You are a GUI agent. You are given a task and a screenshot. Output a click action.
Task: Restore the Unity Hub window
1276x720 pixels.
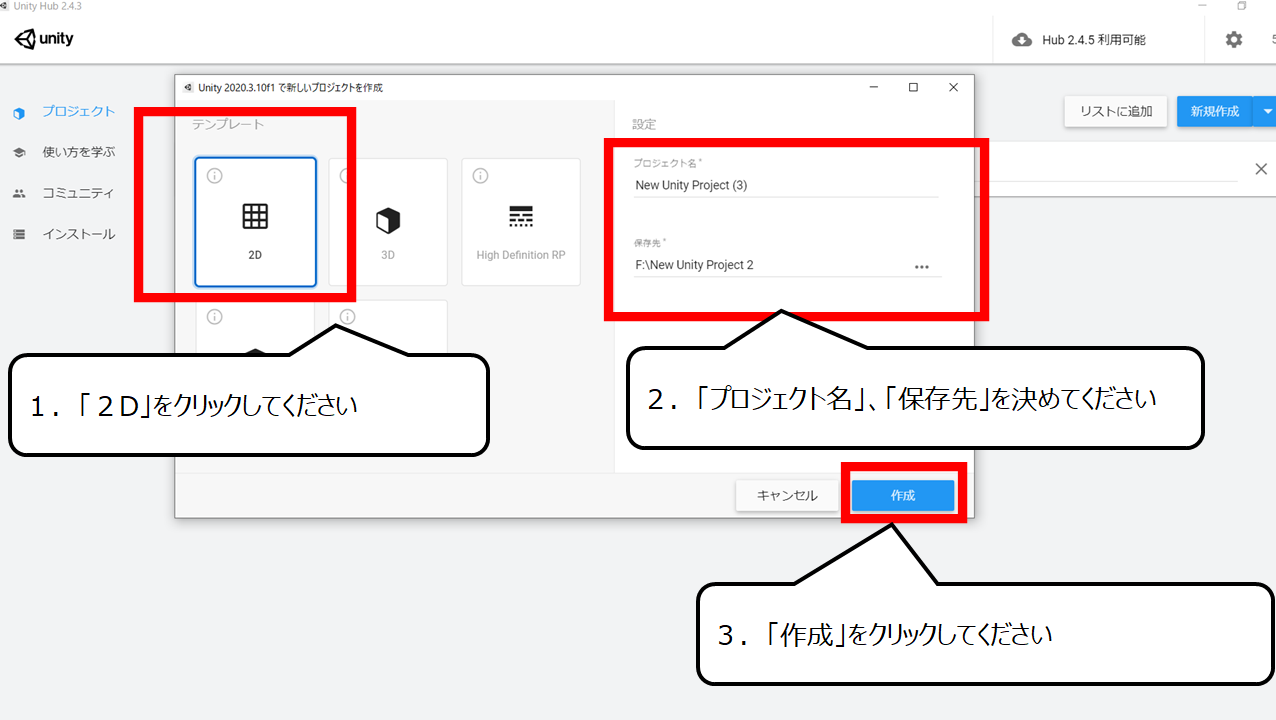1242,6
